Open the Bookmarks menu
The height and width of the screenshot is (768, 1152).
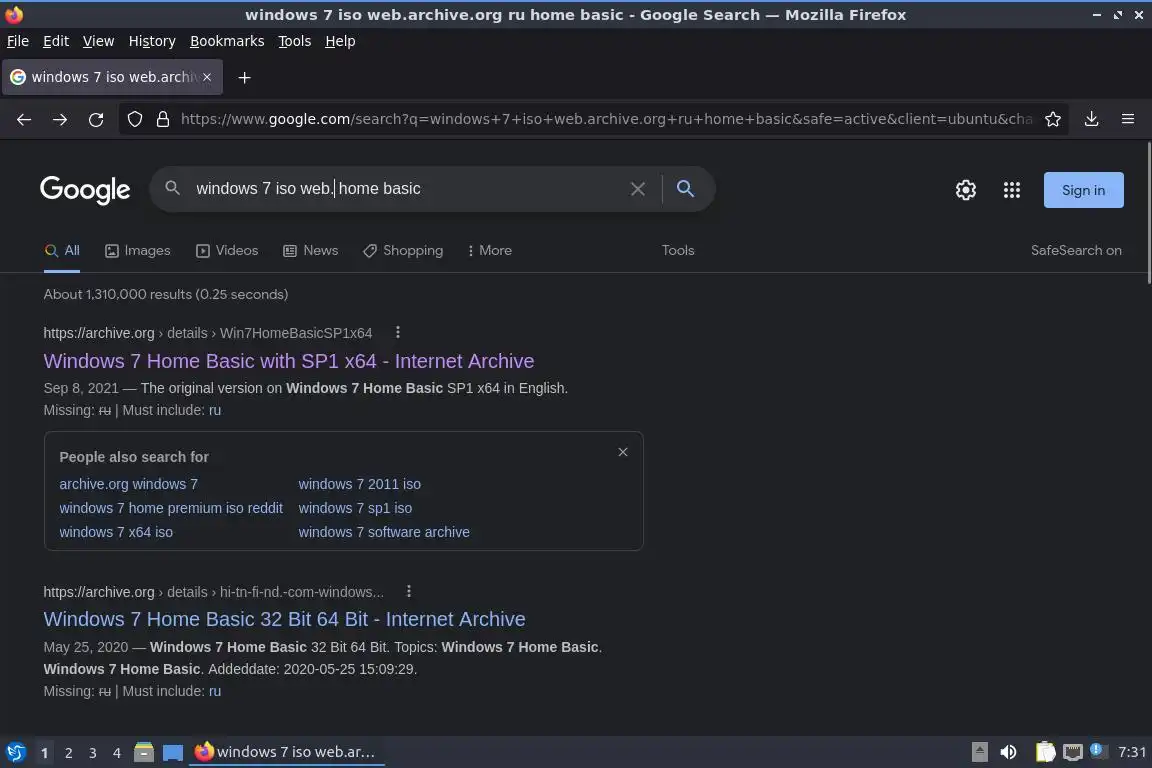tap(227, 41)
